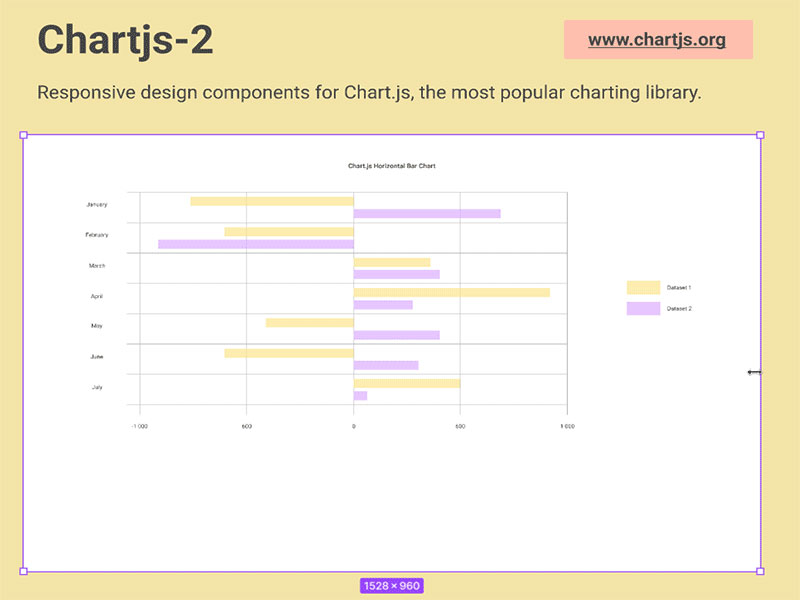Select the top-right frame resize handle
The image size is (800, 600).
point(760,135)
